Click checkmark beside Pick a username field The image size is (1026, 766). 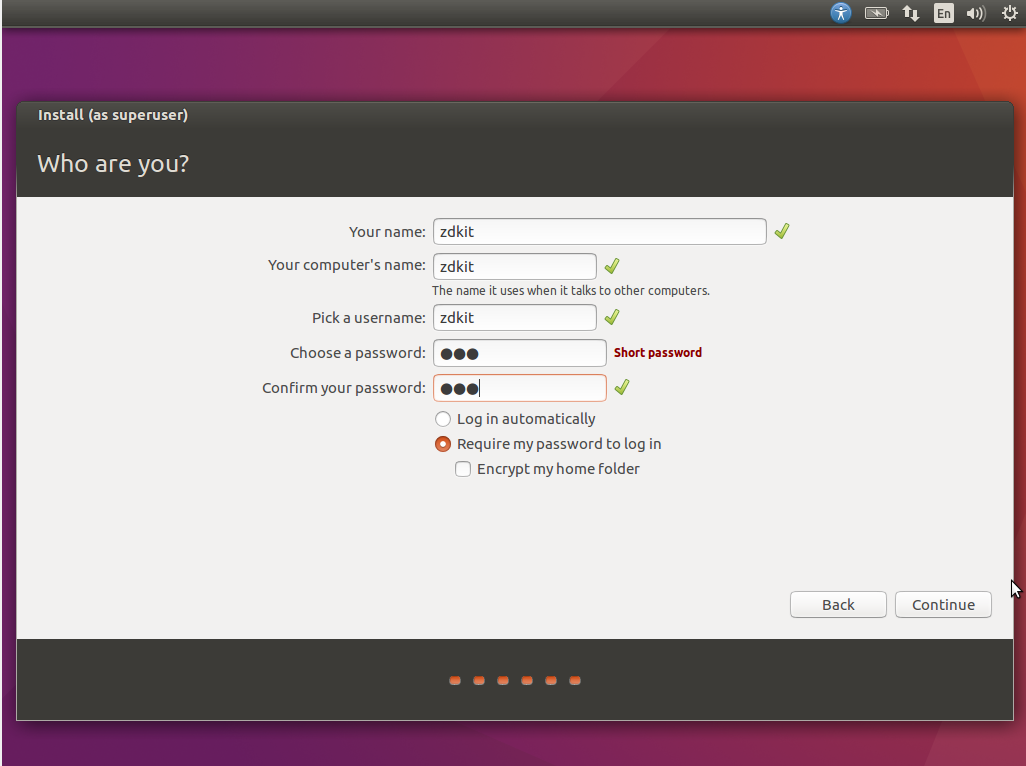click(612, 317)
